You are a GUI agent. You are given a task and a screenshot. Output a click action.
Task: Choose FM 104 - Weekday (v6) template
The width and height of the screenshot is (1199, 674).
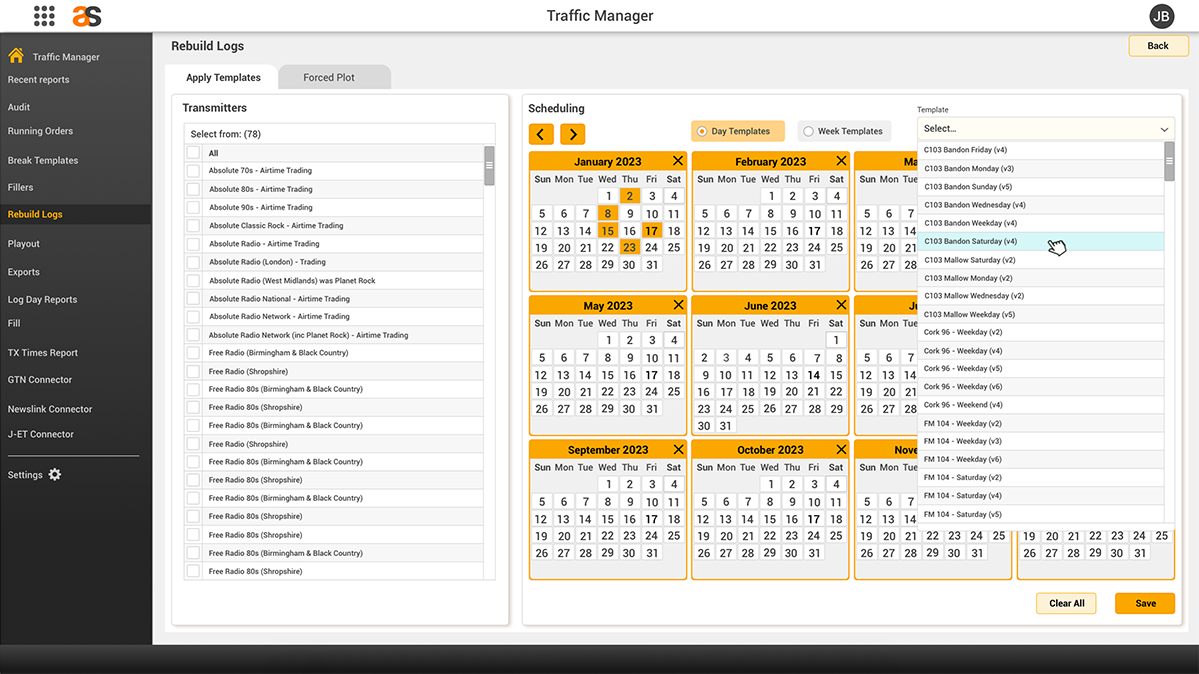1040,459
